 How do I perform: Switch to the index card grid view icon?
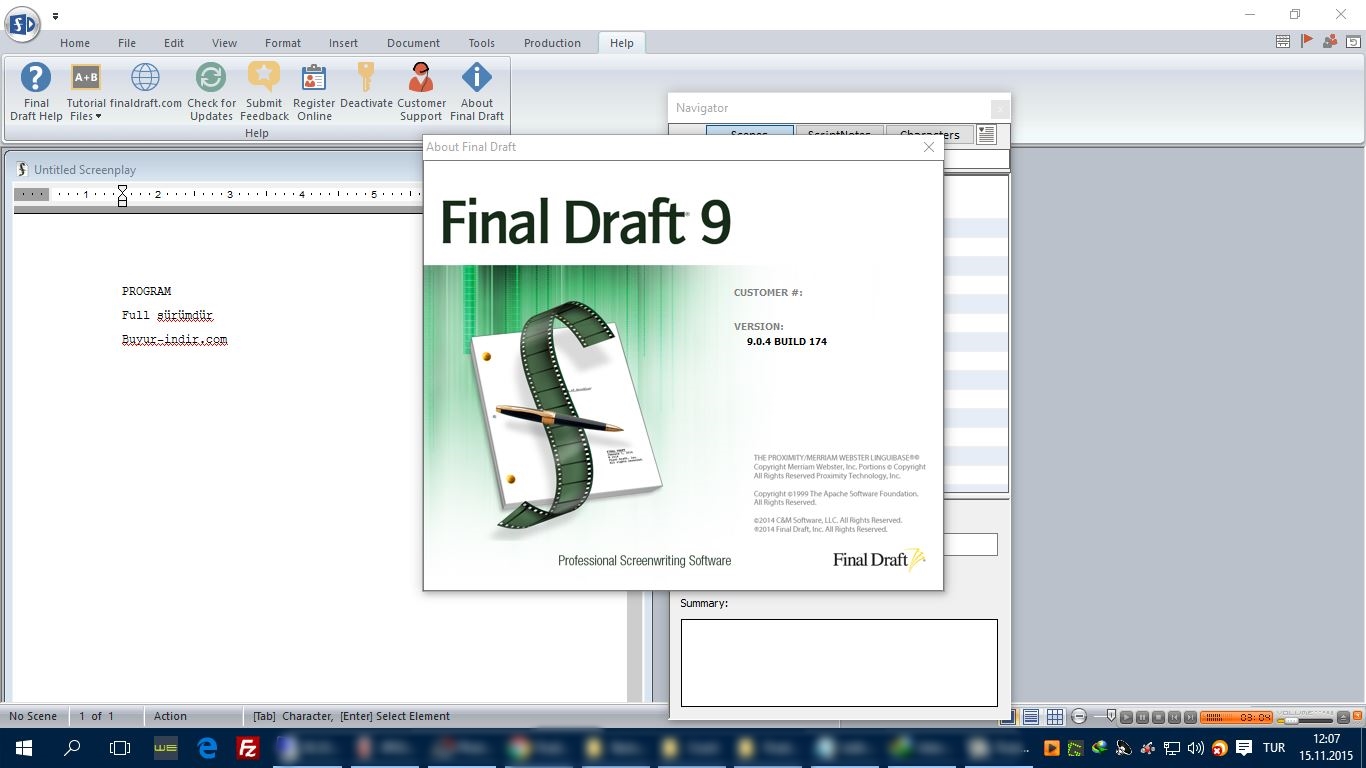point(1055,717)
